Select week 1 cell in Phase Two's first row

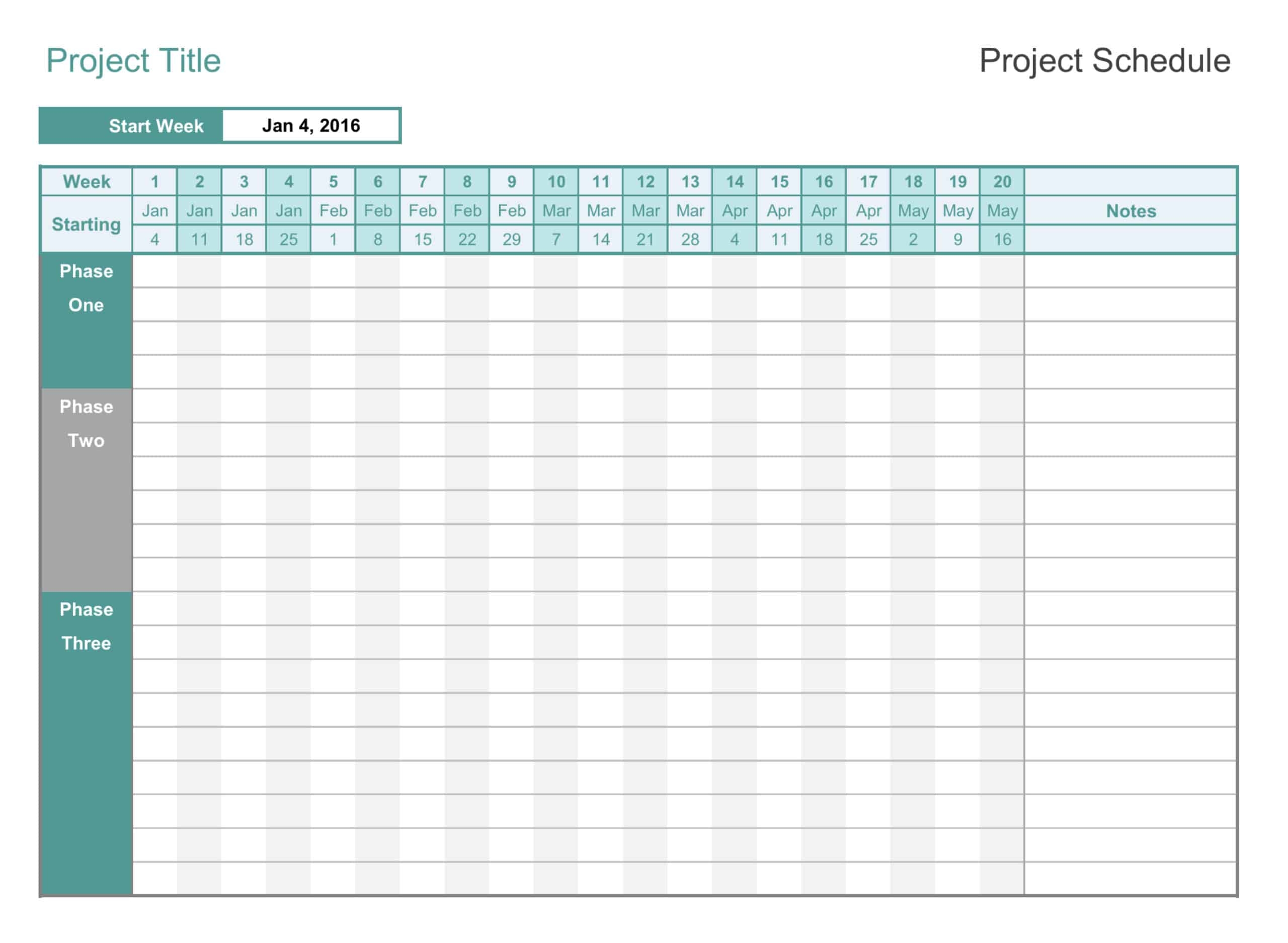pyautogui.click(x=154, y=407)
